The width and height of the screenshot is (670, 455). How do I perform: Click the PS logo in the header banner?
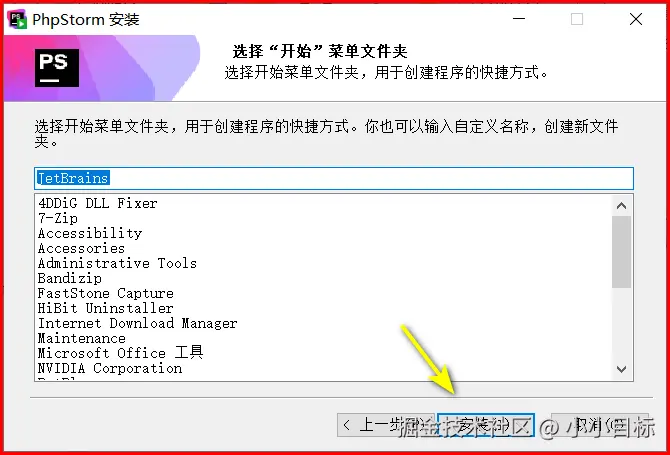(57, 68)
